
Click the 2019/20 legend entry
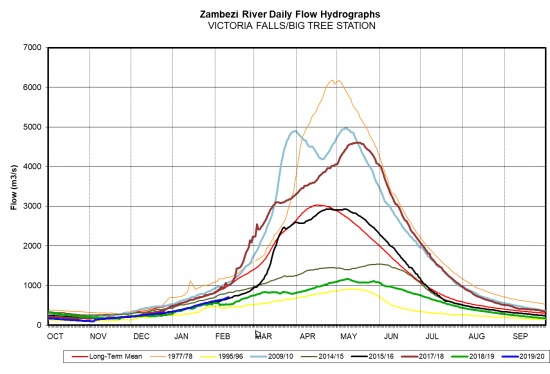click(x=523, y=356)
